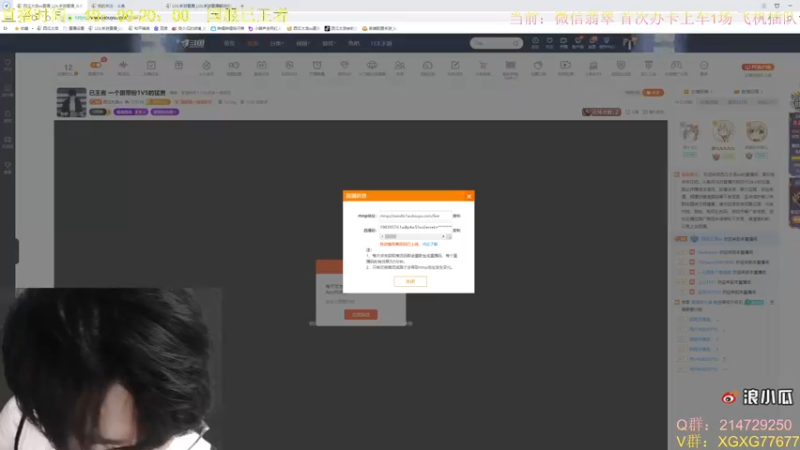Click the orange follow button beside title
The image size is (800, 450).
point(653,92)
